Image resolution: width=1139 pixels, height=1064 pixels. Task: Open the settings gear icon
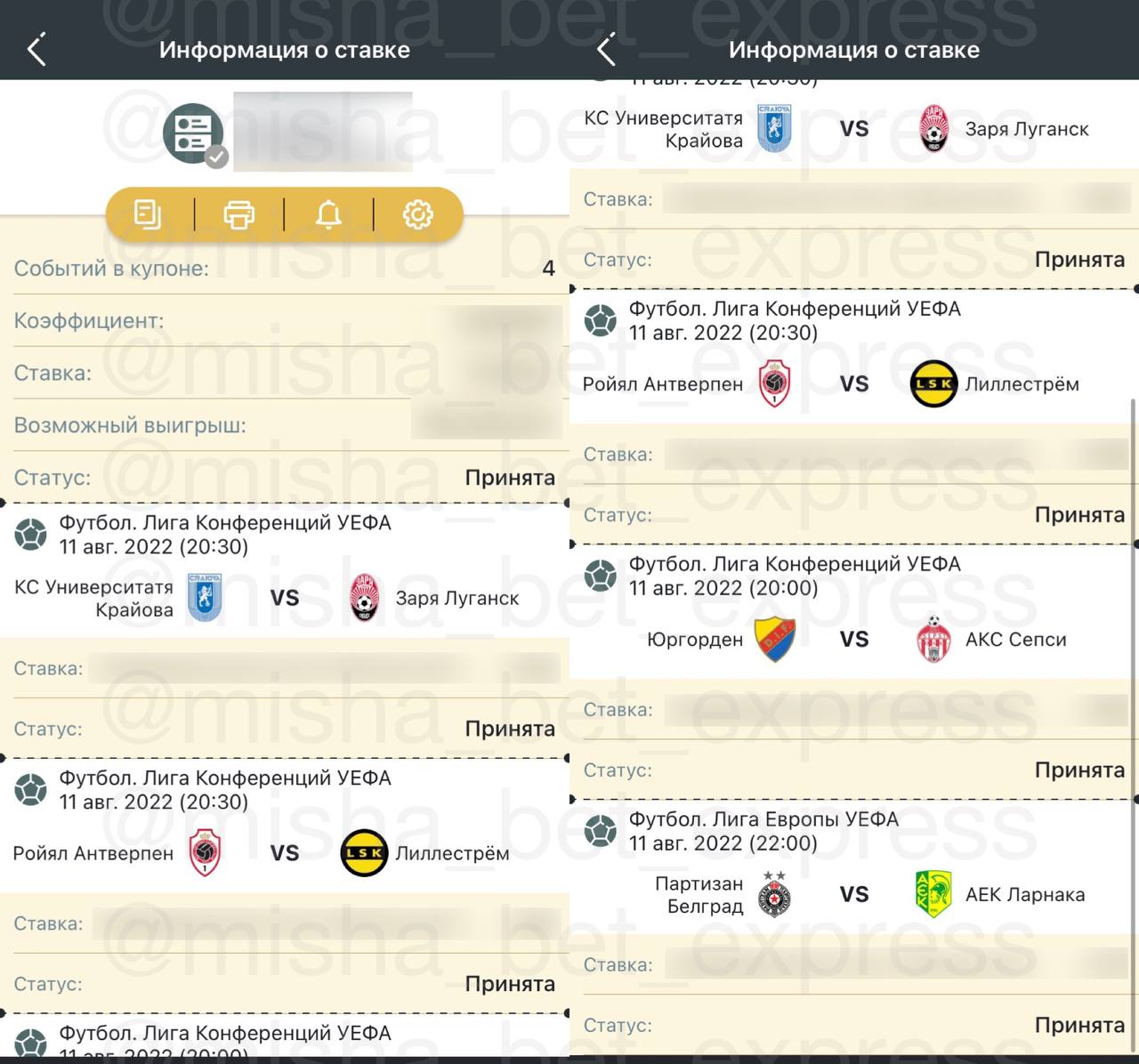[x=418, y=214]
